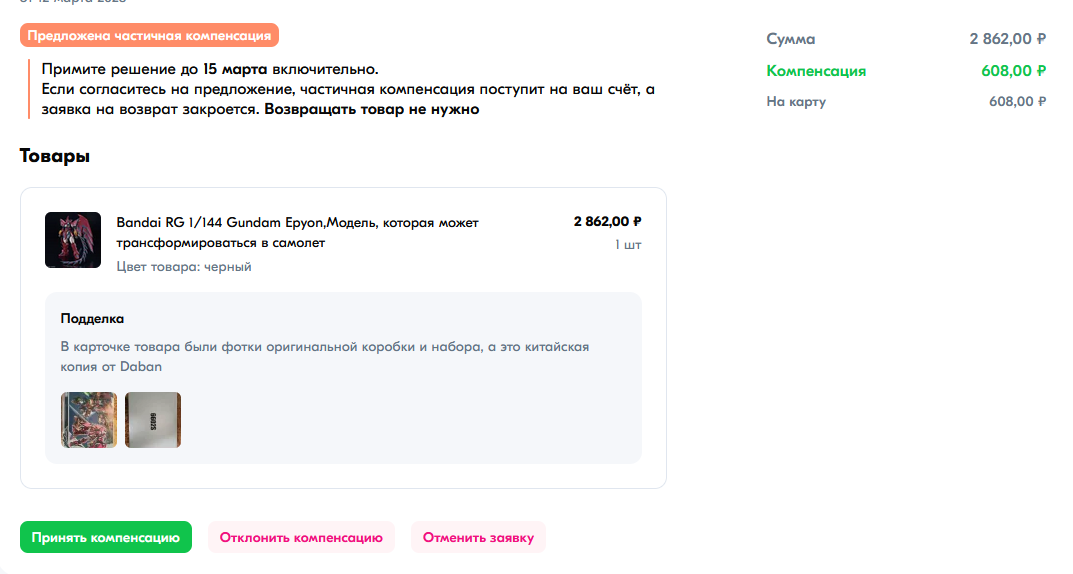Open the second attached photo of the white box
Screen dimensions: 1073x574
coord(153,420)
